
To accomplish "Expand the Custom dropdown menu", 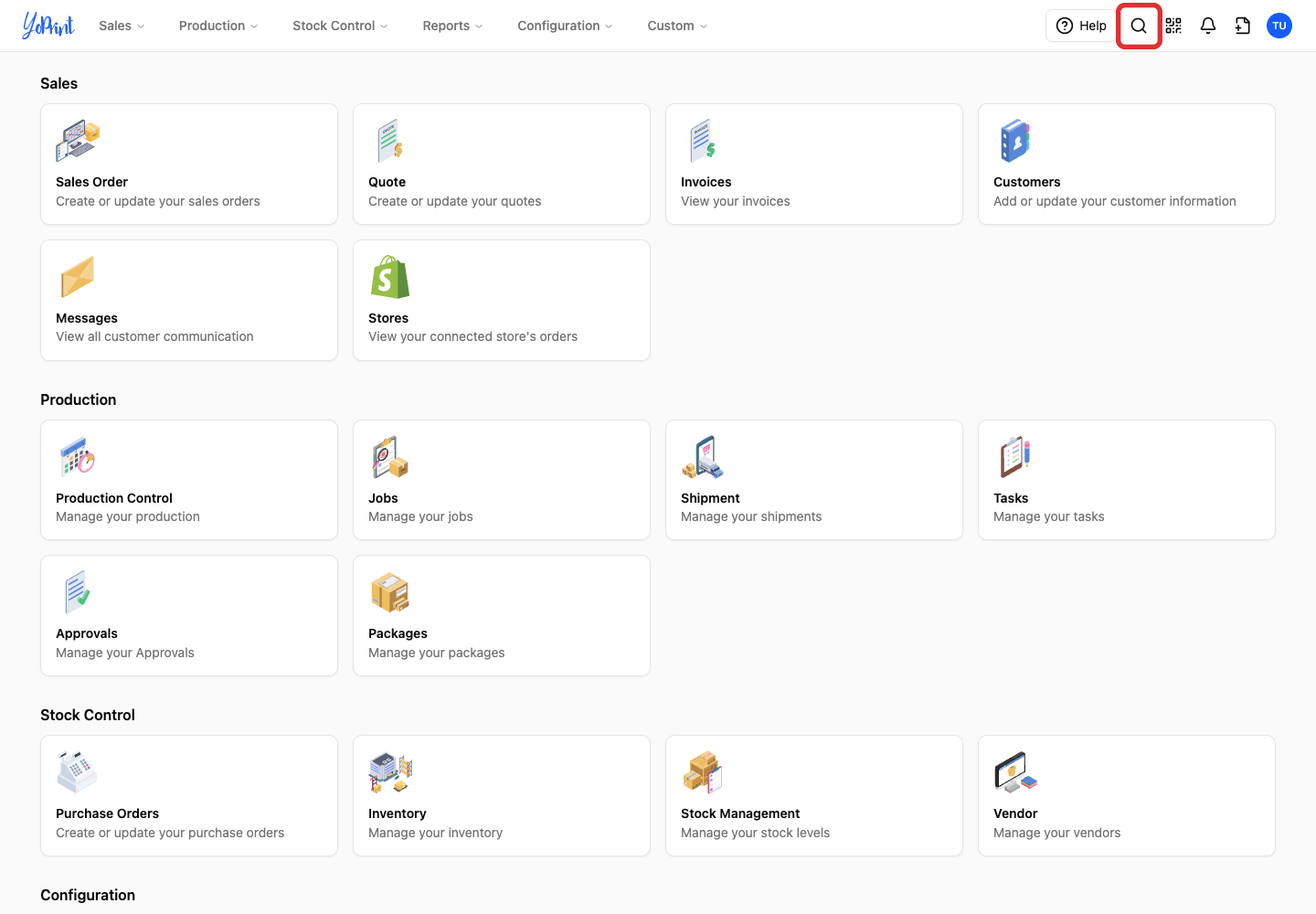I will tap(677, 26).
